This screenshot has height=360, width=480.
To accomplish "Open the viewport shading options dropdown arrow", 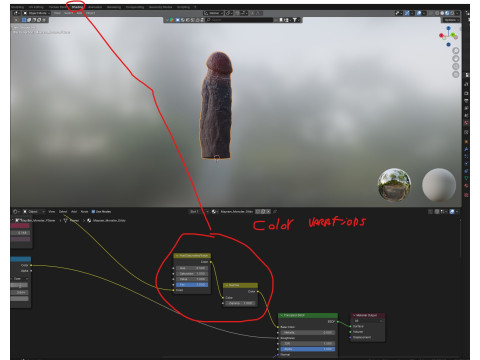I will pos(457,13).
